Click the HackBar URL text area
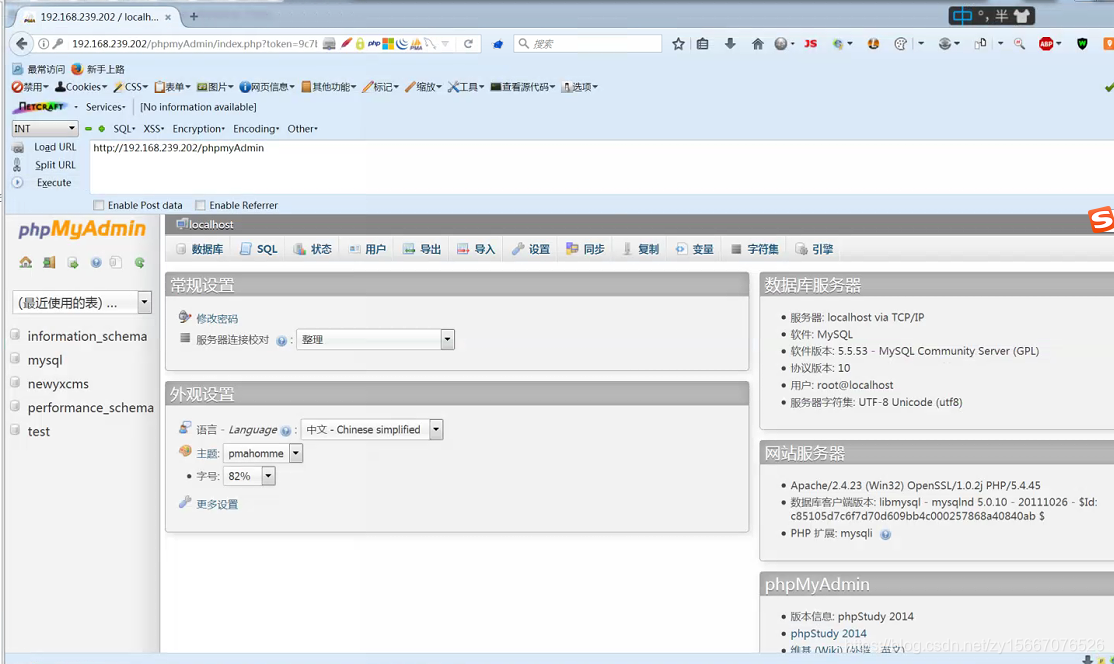1114x664 pixels. click(601, 167)
